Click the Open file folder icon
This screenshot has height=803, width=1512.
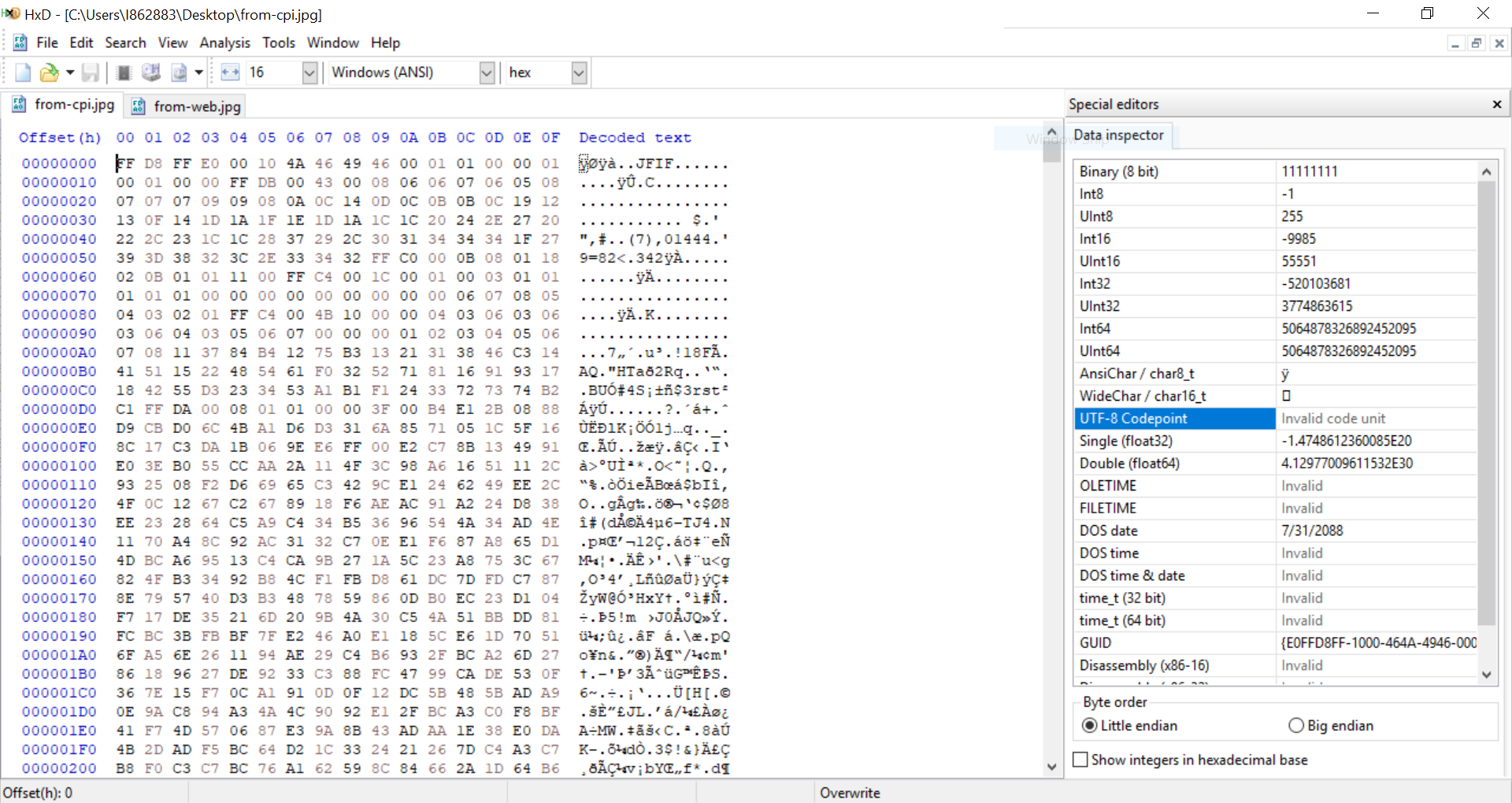tap(49, 73)
